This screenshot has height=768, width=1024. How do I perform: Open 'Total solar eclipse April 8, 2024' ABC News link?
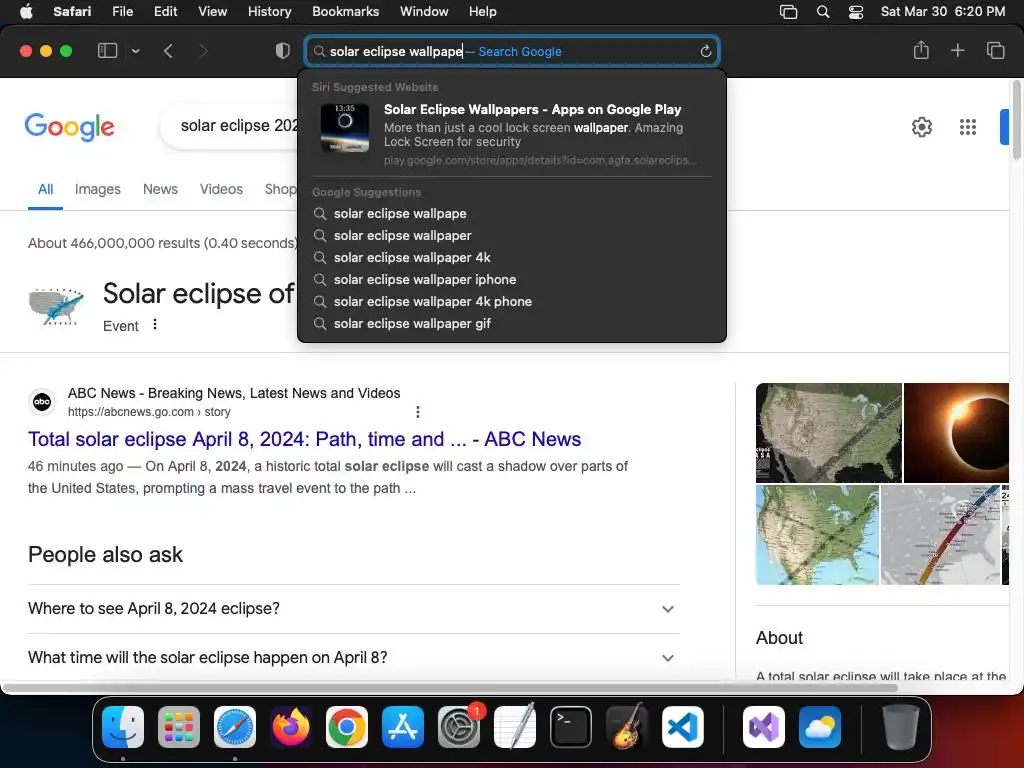(x=304, y=439)
